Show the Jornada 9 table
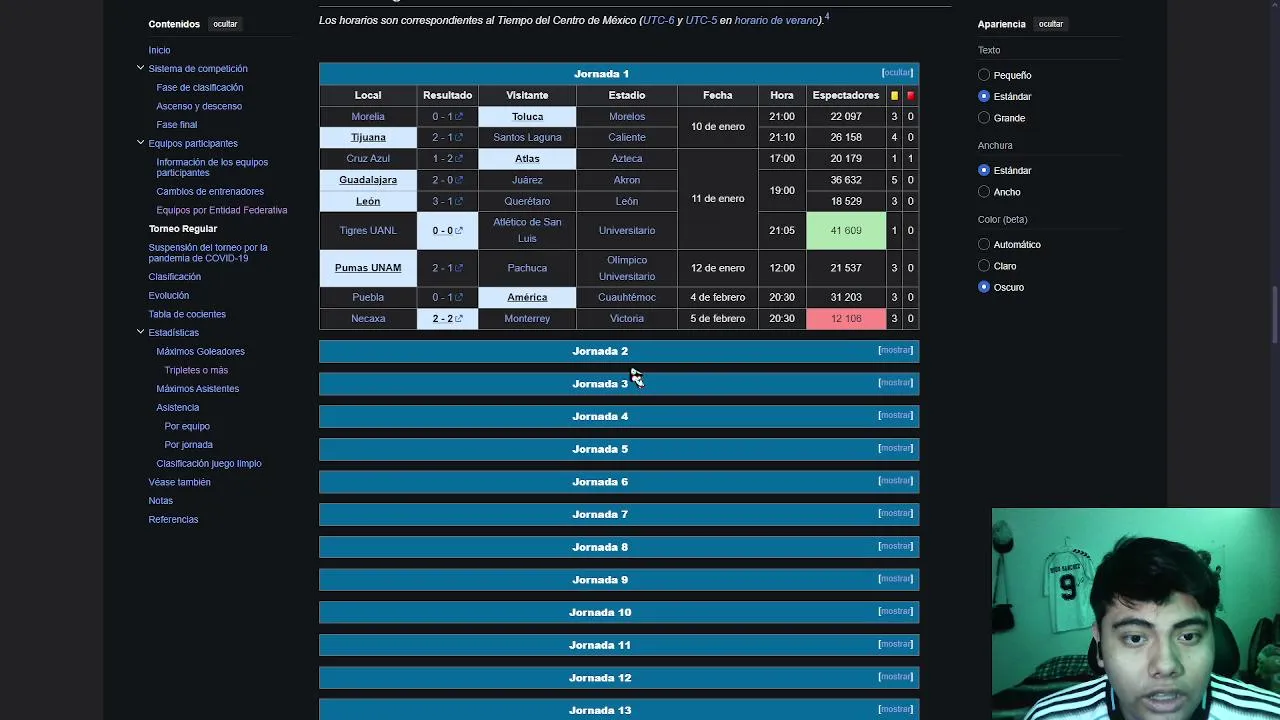Viewport: 1280px width, 720px height. (895, 579)
